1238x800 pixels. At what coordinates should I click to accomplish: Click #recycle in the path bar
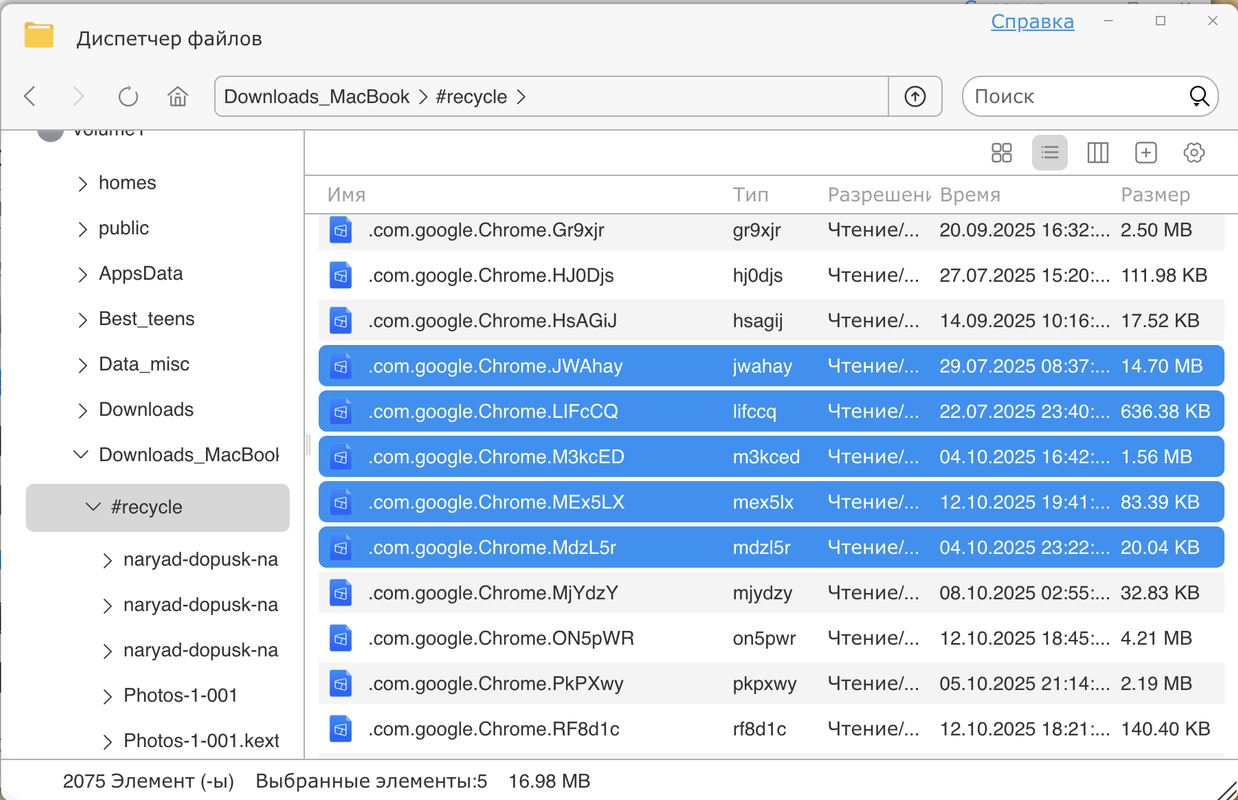coord(471,97)
